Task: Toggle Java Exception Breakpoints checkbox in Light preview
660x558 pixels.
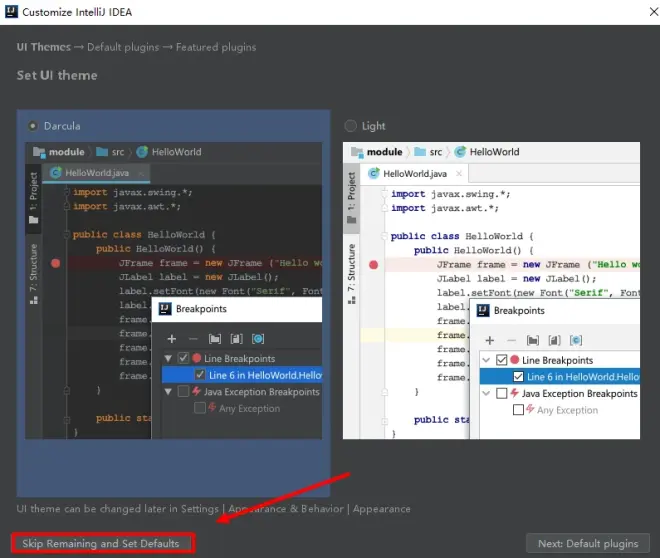Action: 501,393
